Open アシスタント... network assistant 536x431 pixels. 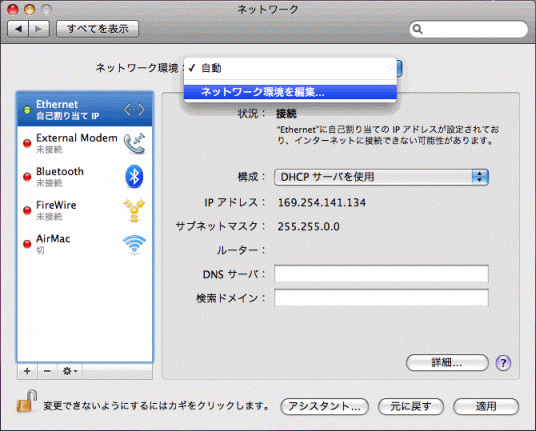click(324, 406)
